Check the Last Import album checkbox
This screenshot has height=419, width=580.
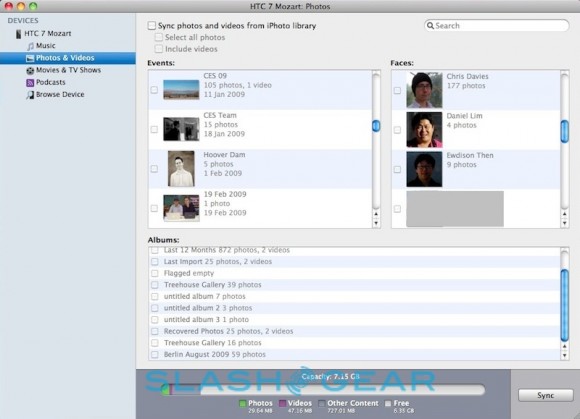(x=155, y=262)
